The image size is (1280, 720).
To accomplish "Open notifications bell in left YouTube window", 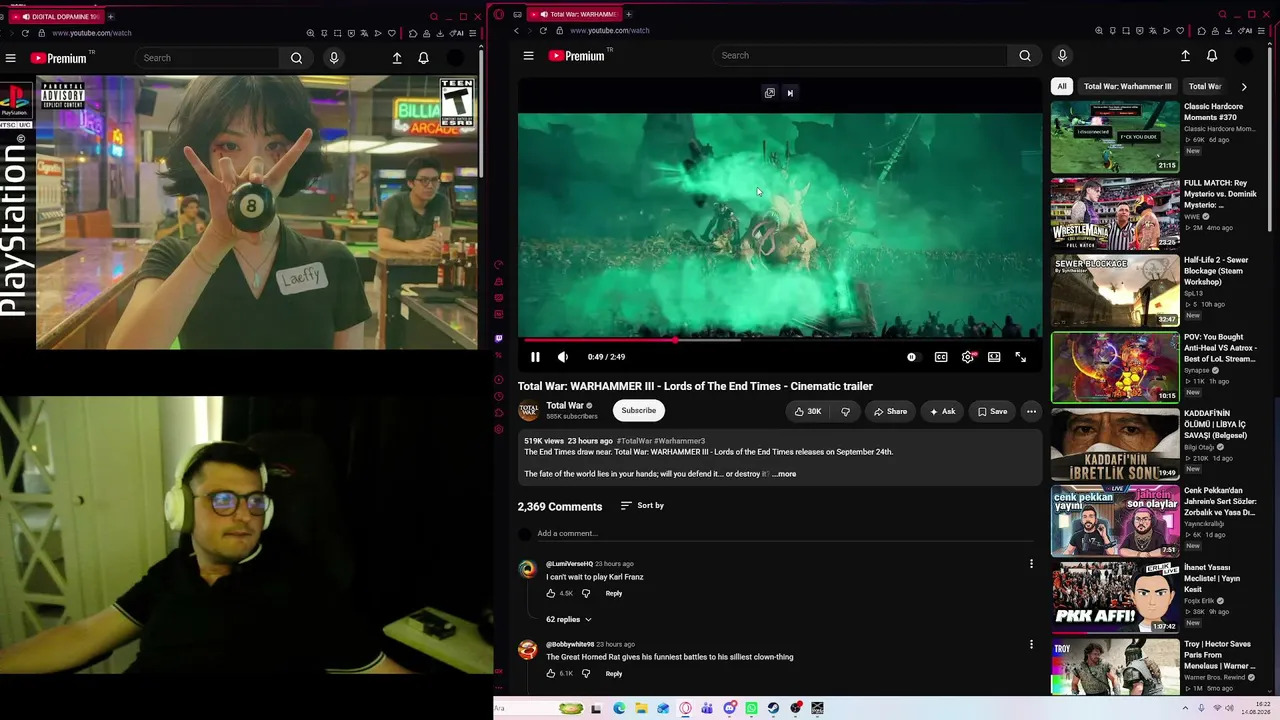I will pos(424,58).
